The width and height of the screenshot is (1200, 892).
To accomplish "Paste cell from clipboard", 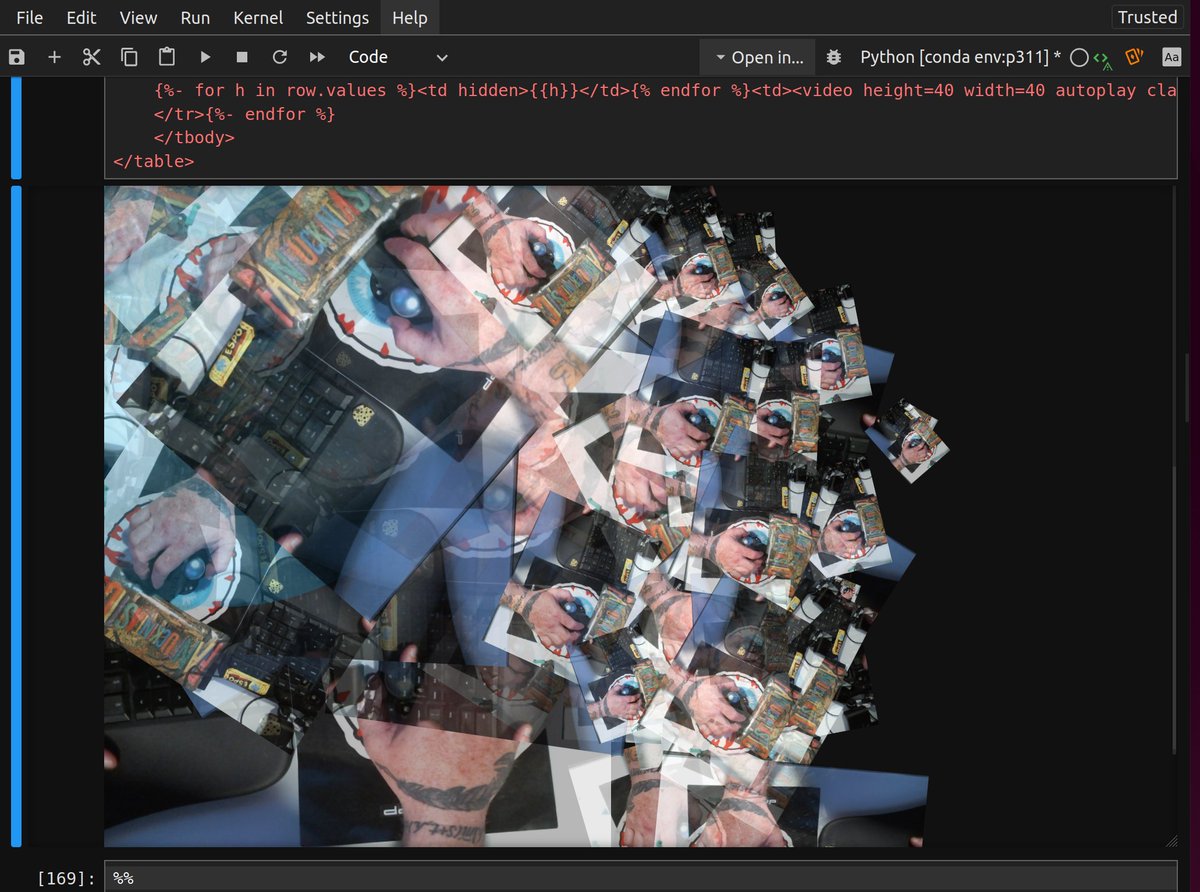I will click(x=167, y=57).
